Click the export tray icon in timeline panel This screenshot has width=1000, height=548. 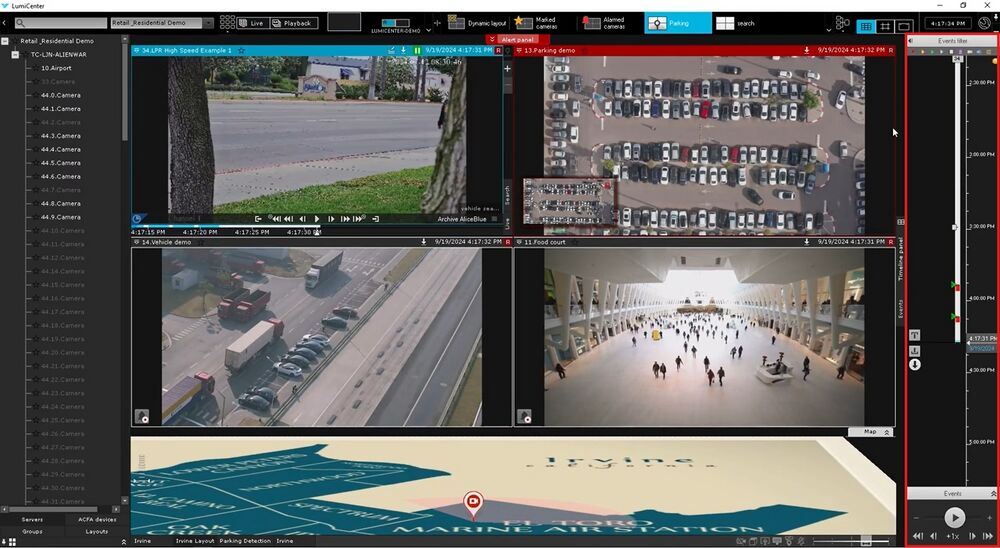915,351
